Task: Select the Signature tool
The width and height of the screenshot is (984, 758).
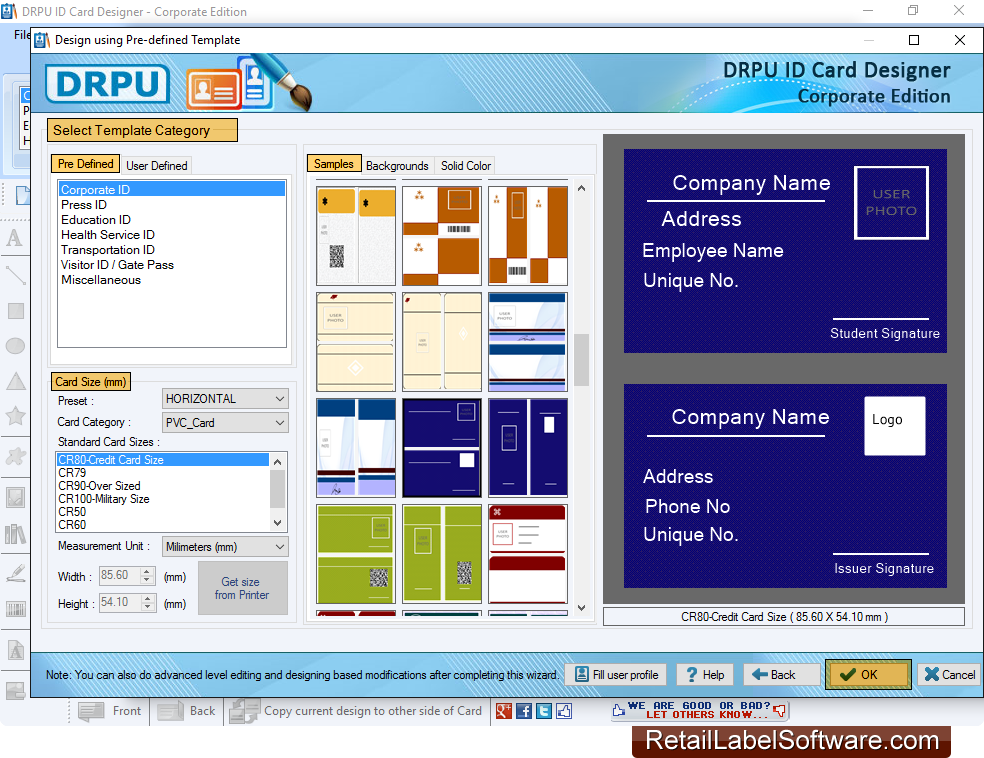Action: pyautogui.click(x=15, y=572)
